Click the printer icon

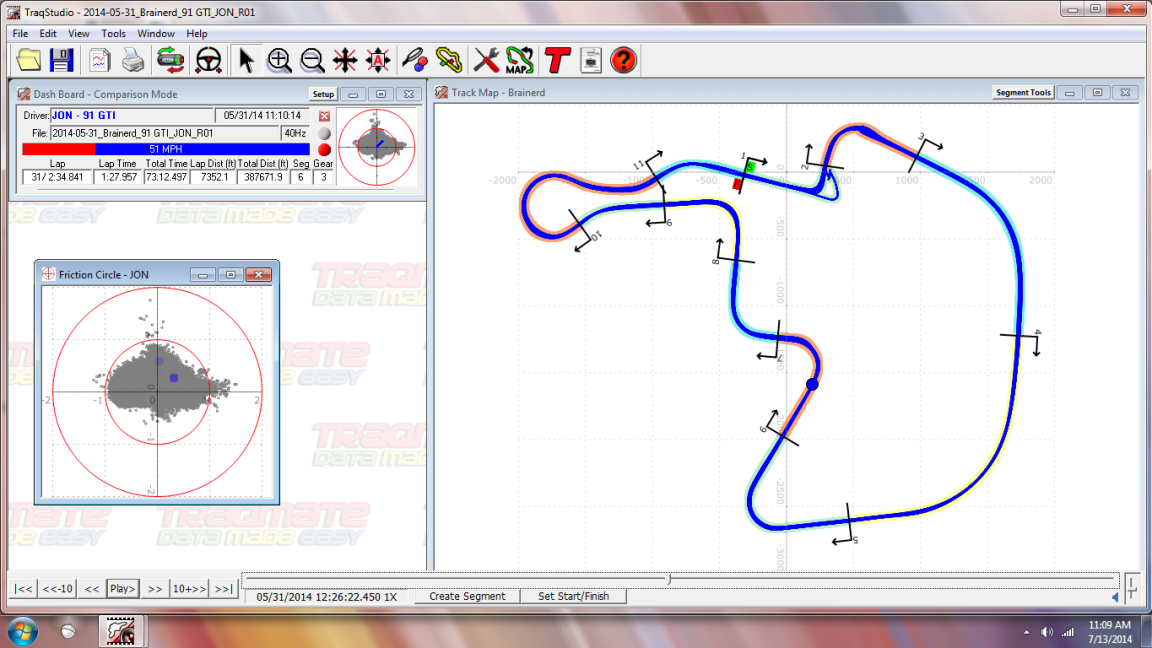(x=133, y=60)
